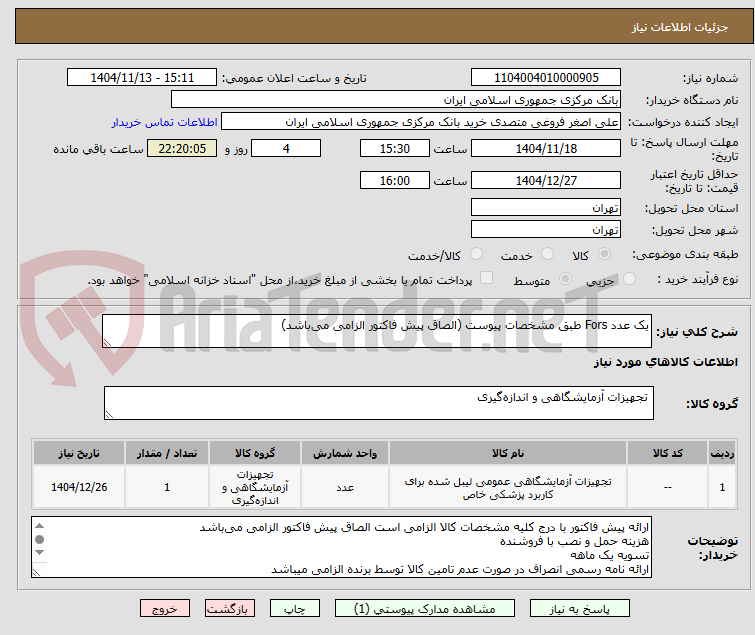
Task: Click the buyer notes text area
Action: (341, 547)
